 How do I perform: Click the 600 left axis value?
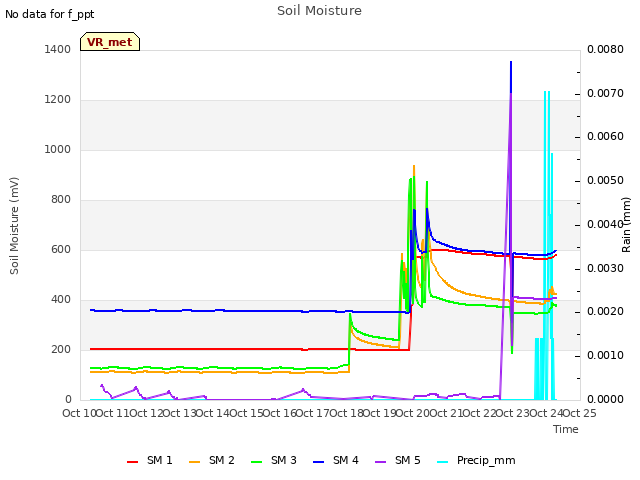click(x=61, y=249)
